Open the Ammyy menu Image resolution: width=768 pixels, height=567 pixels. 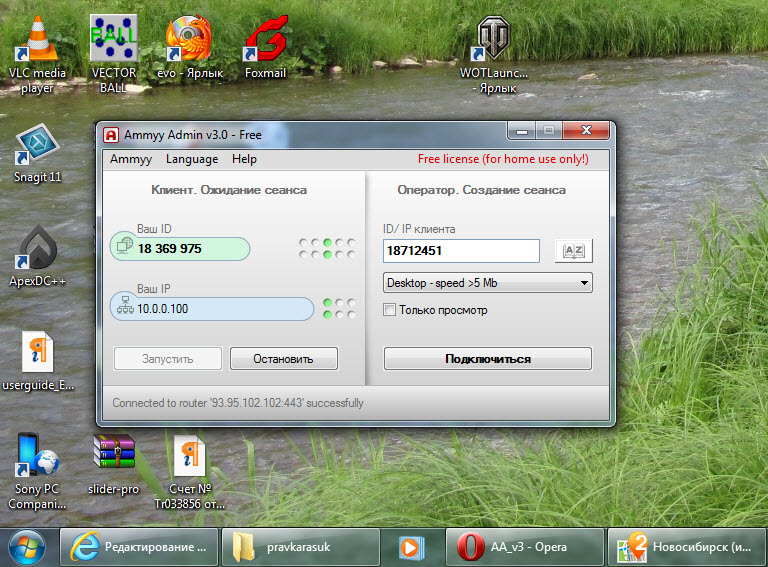(131, 159)
